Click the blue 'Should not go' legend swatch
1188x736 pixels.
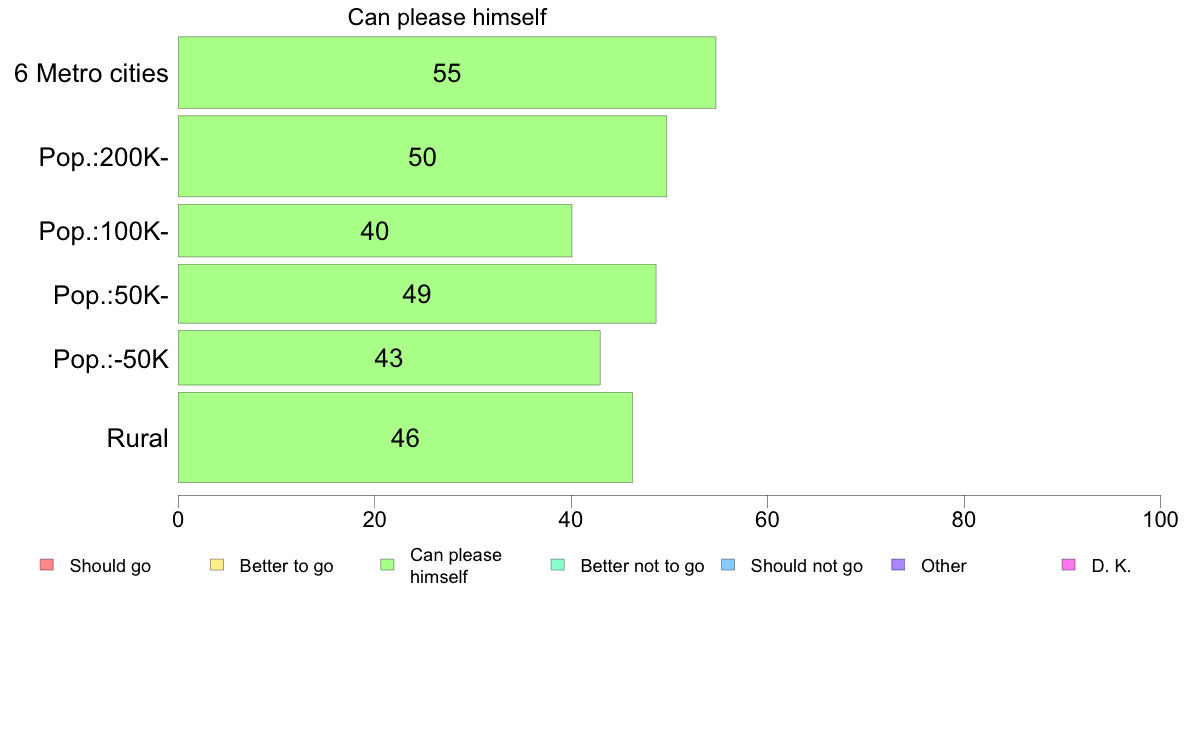click(x=728, y=565)
